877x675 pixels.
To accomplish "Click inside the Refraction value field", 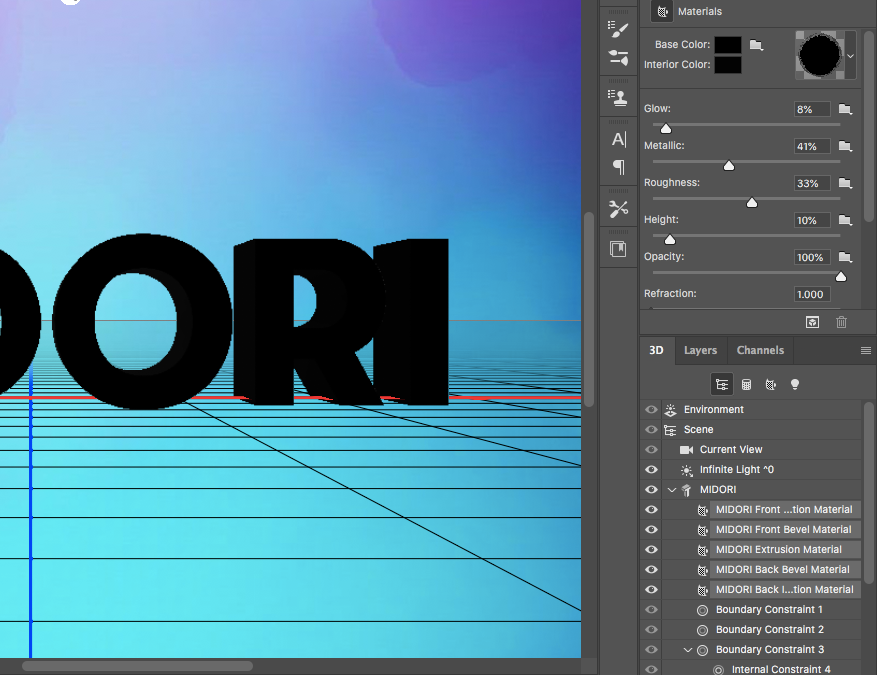I will [x=810, y=293].
